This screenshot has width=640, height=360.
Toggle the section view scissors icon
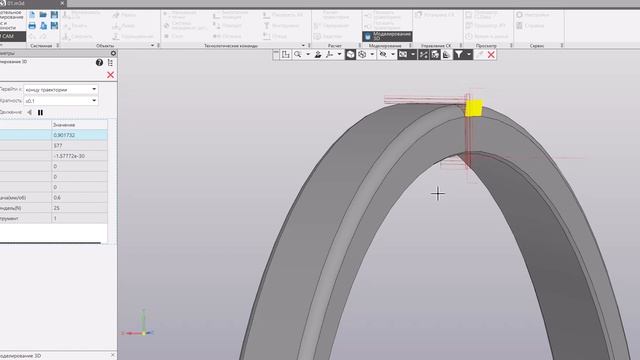423,54
